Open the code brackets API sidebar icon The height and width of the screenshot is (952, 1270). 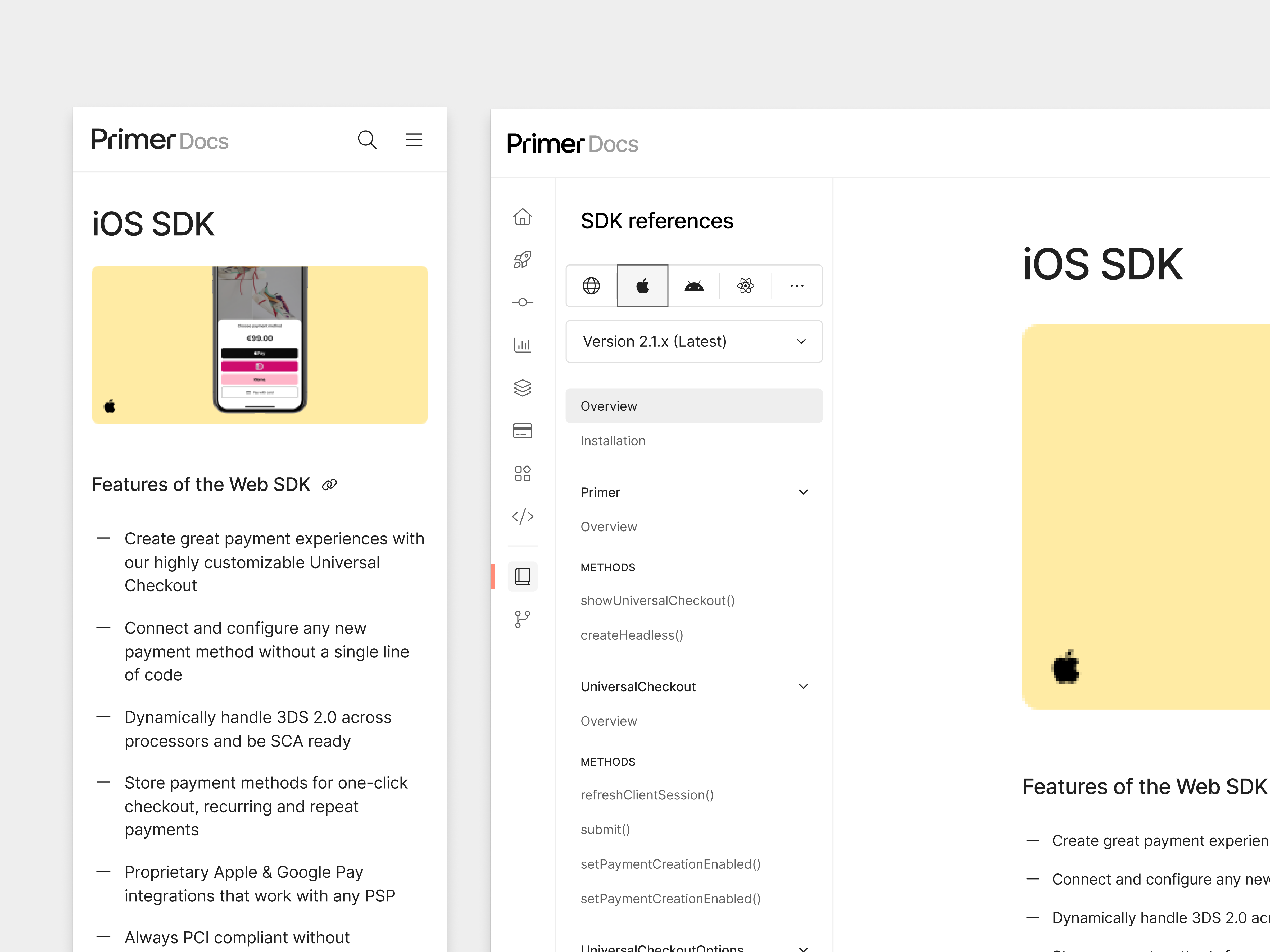point(523,516)
